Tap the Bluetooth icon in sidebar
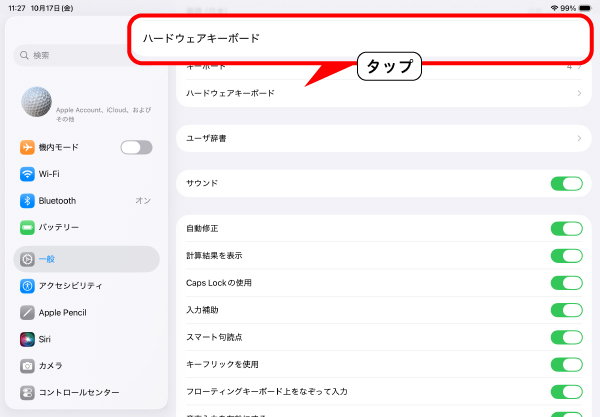The height and width of the screenshot is (417, 600). click(28, 201)
